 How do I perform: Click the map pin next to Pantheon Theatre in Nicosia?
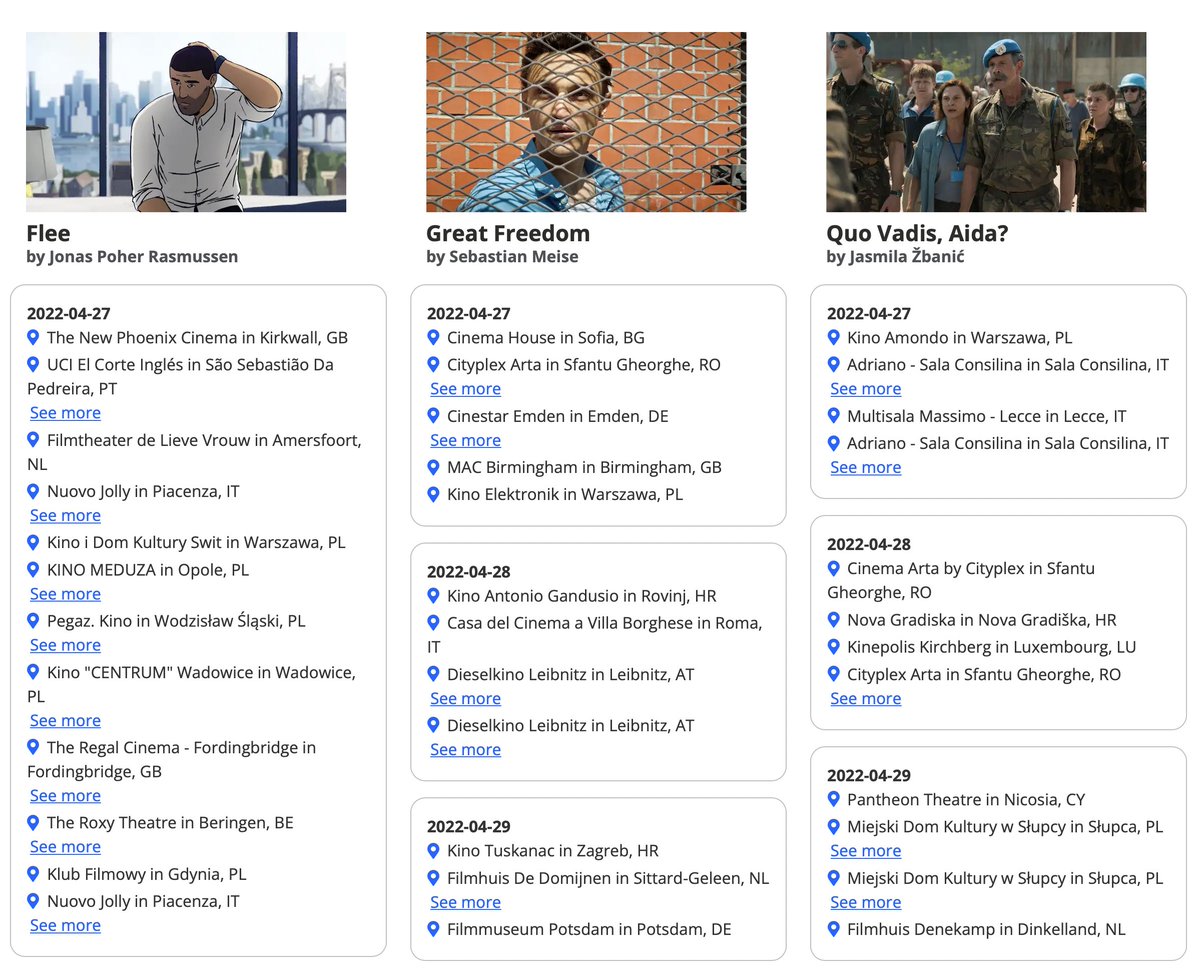tap(833, 800)
